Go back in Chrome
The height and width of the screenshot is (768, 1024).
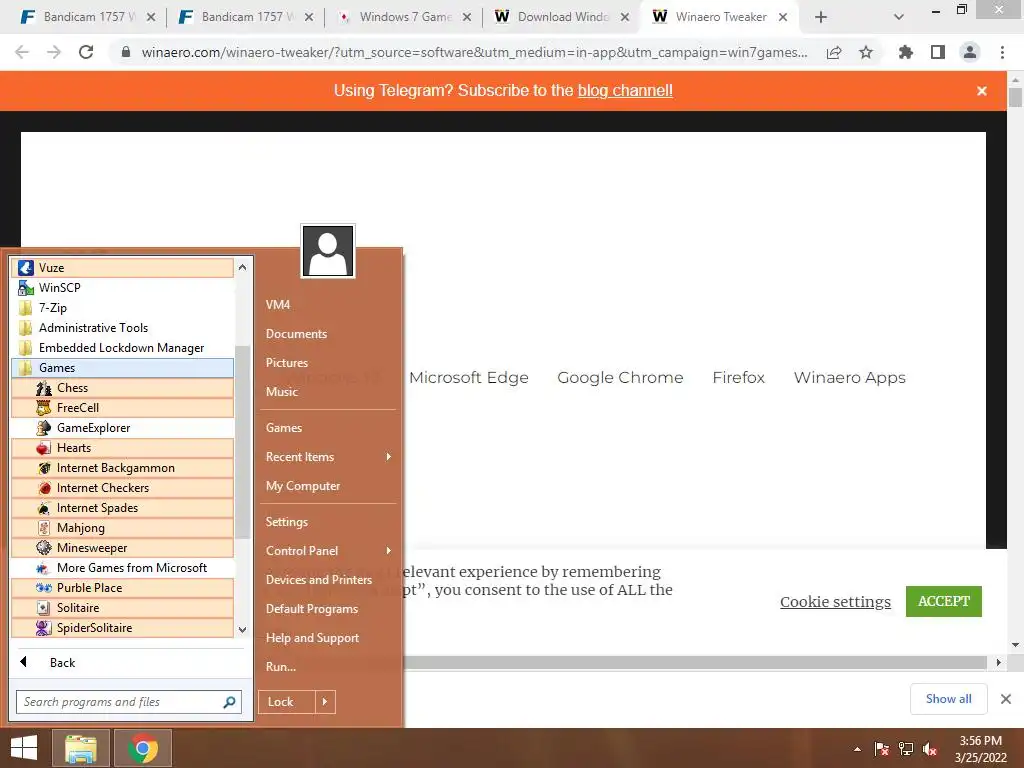coord(22,52)
